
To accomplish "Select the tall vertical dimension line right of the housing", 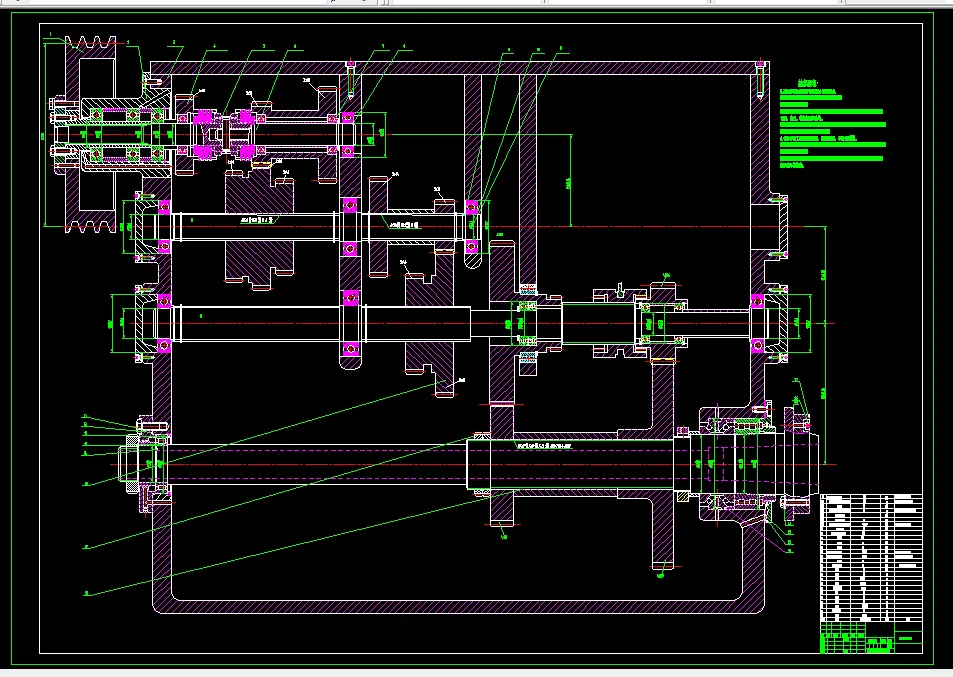I will click(825, 345).
